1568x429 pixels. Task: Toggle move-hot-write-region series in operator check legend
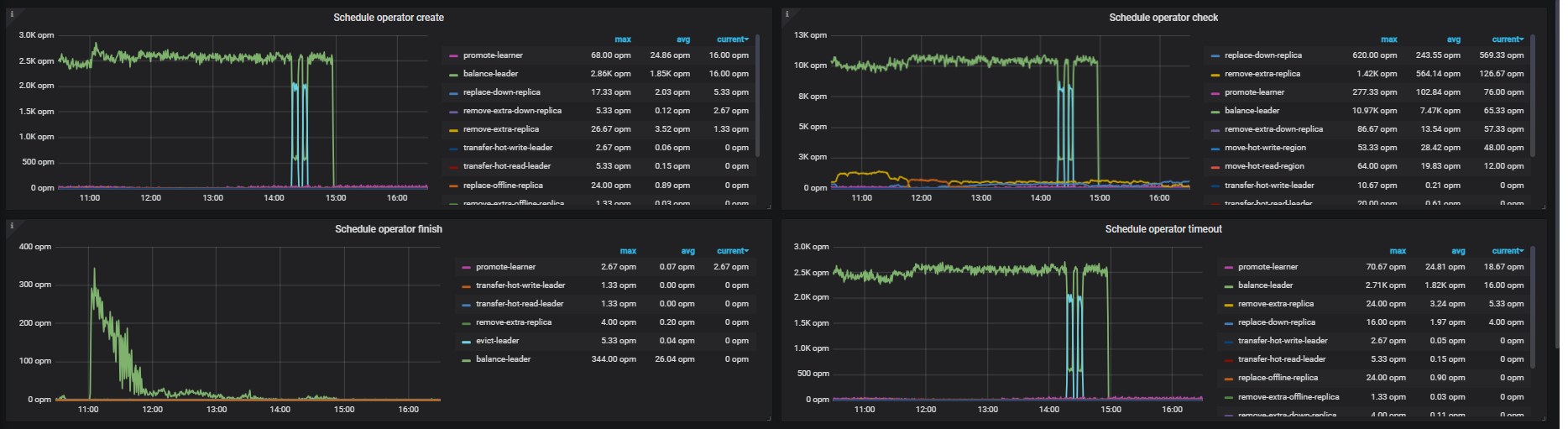pos(1264,148)
